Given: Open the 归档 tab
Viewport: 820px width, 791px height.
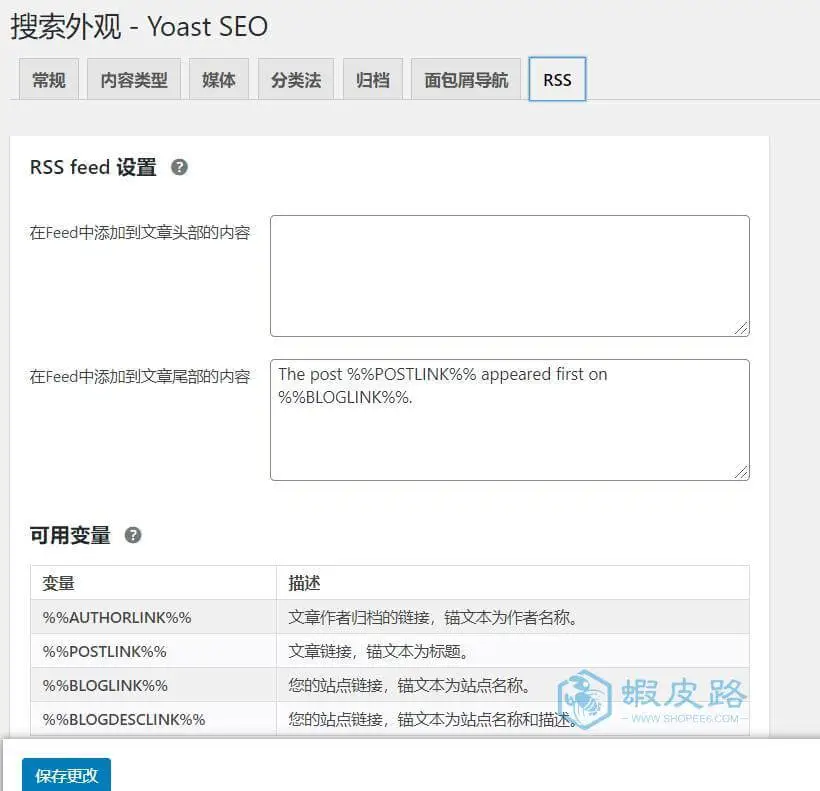Looking at the screenshot, I should 373,79.
